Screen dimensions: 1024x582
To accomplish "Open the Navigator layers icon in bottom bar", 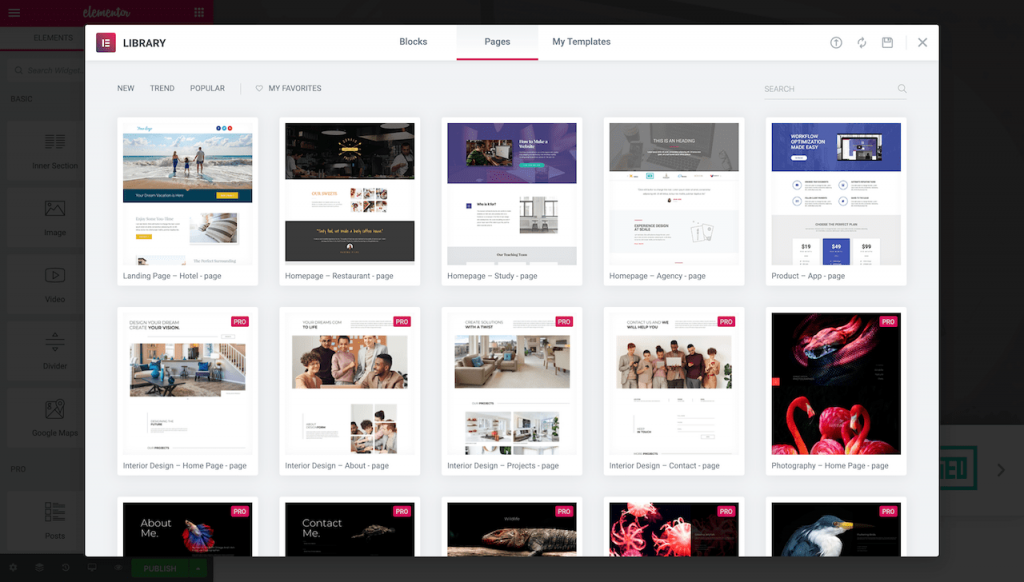I will point(39,568).
